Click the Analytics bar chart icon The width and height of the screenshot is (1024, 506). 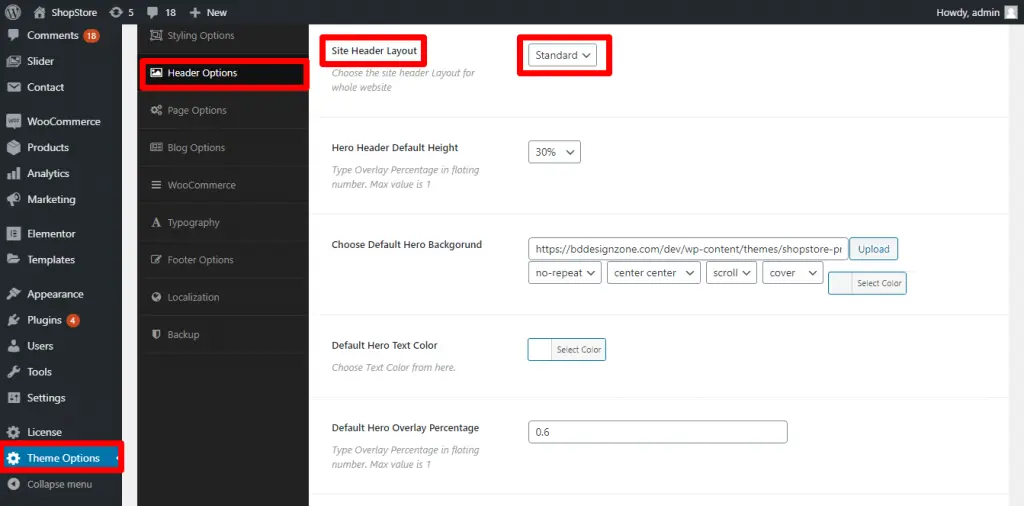tap(13, 174)
